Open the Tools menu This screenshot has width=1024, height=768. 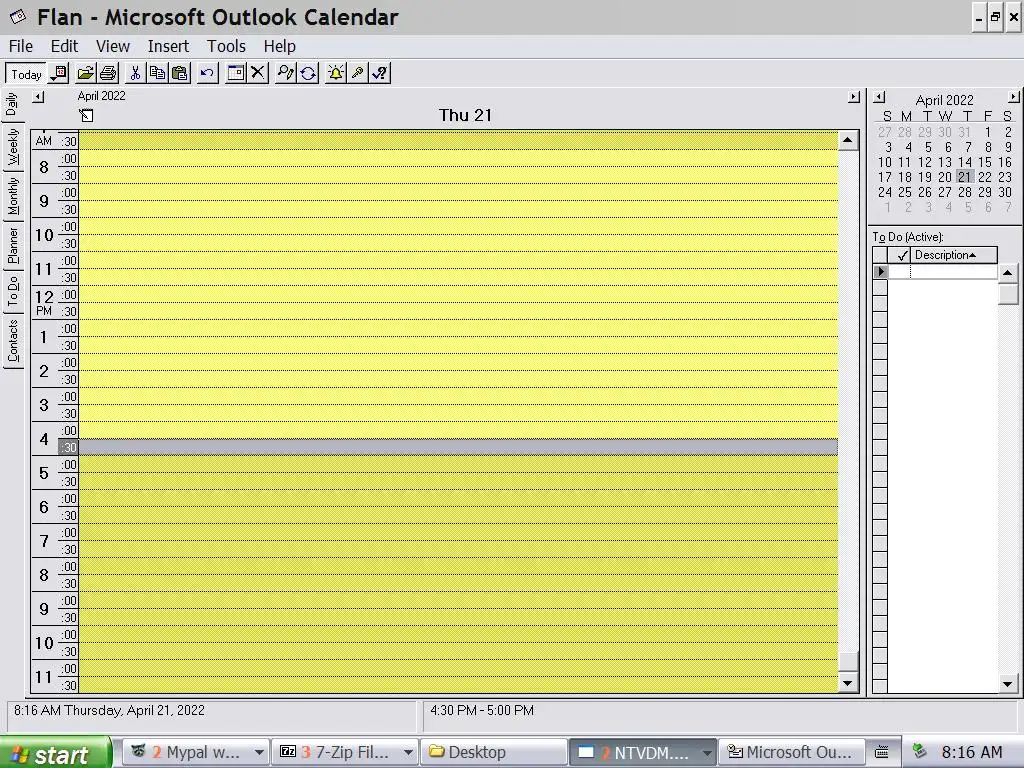pyautogui.click(x=226, y=46)
